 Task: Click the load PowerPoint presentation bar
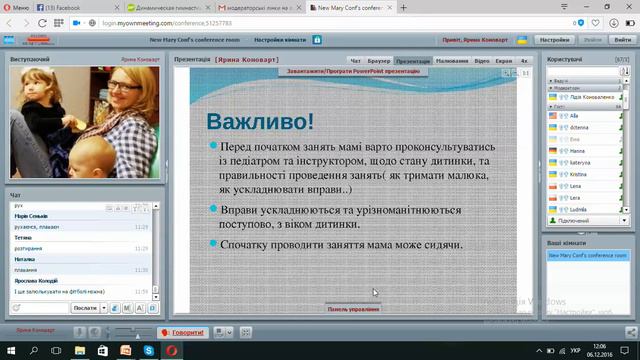[x=353, y=71]
